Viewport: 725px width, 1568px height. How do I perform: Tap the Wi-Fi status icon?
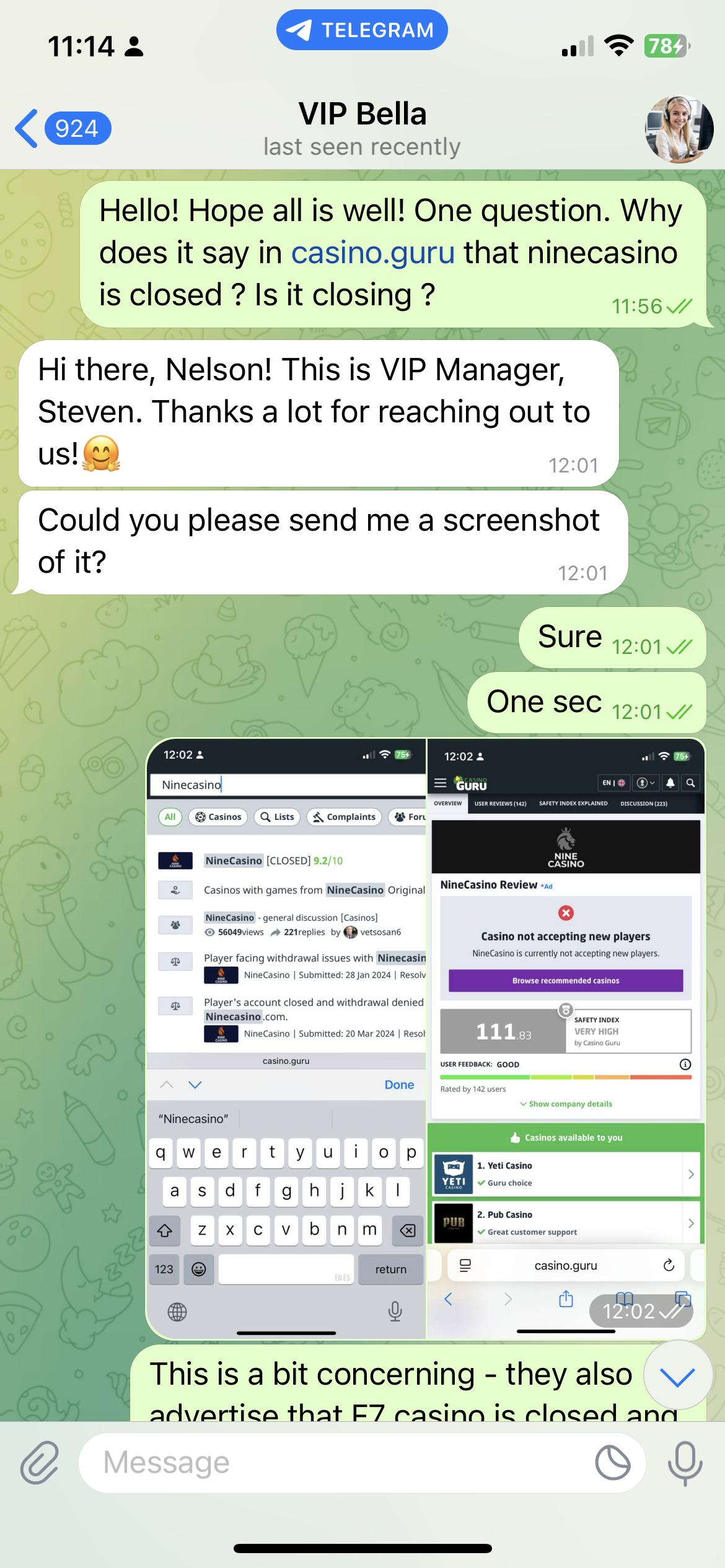(618, 46)
